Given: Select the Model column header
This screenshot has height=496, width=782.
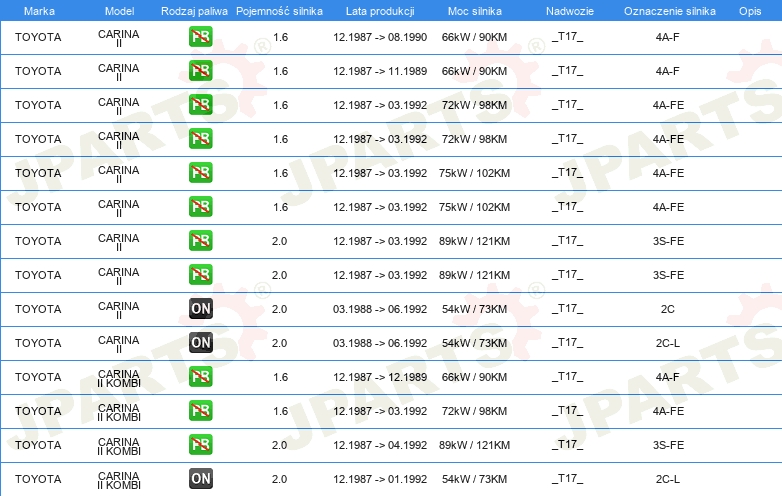Looking at the screenshot, I should coord(119,10).
